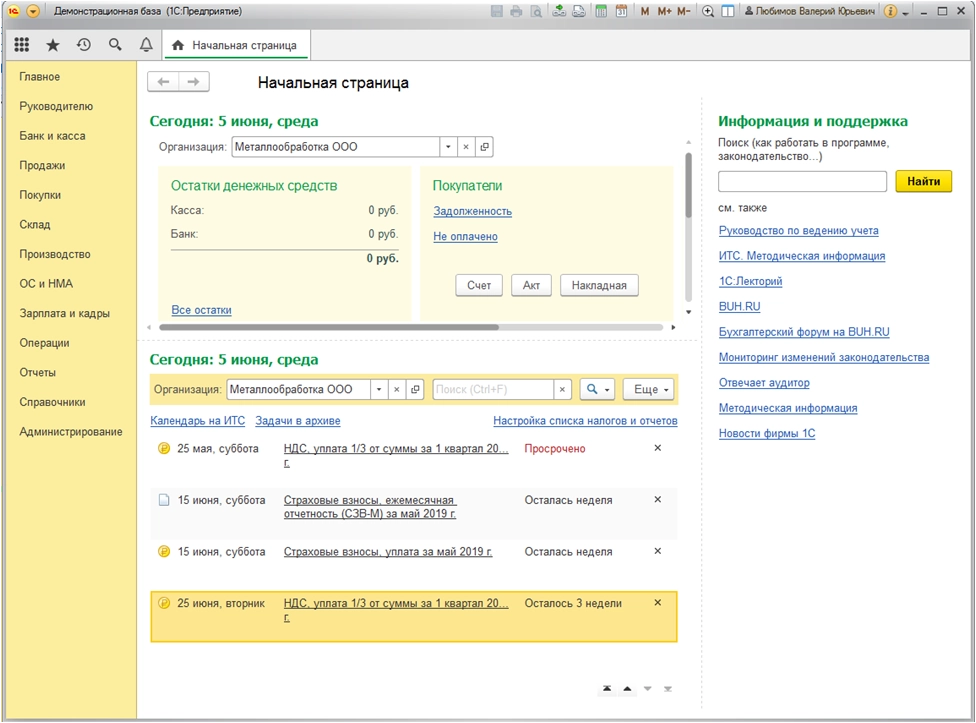Image resolution: width=976 pixels, height=723 pixels.
Task: Click the Накладная button
Action: point(599,286)
